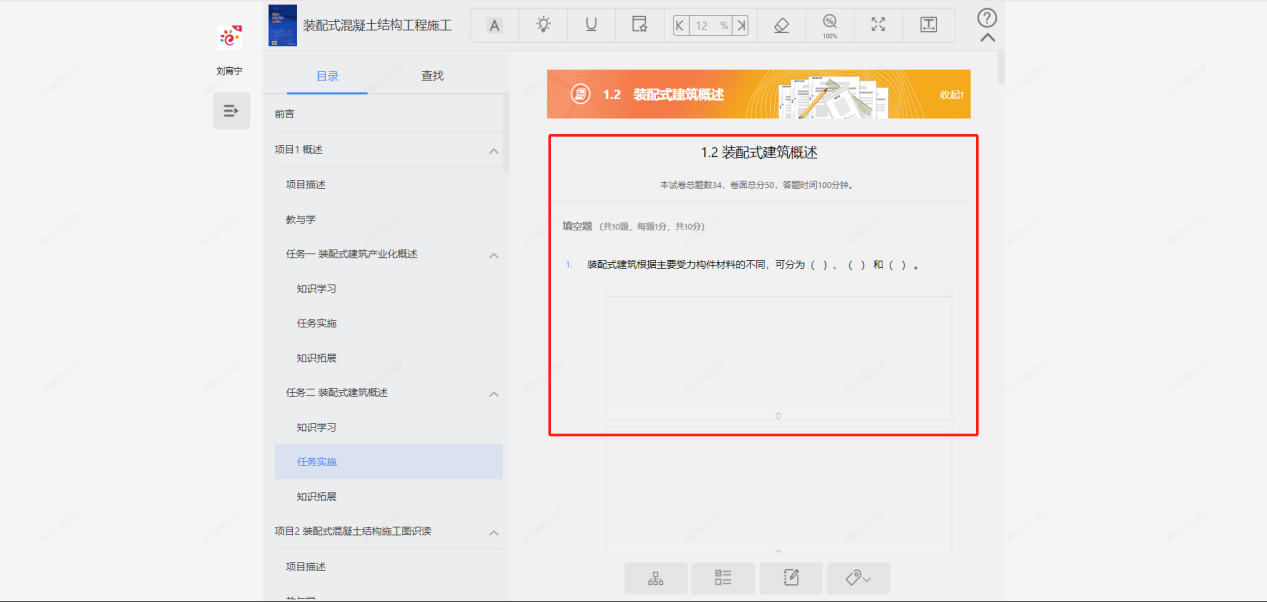Open the note-taking pencil icon
1267x602 pixels.
(x=791, y=578)
